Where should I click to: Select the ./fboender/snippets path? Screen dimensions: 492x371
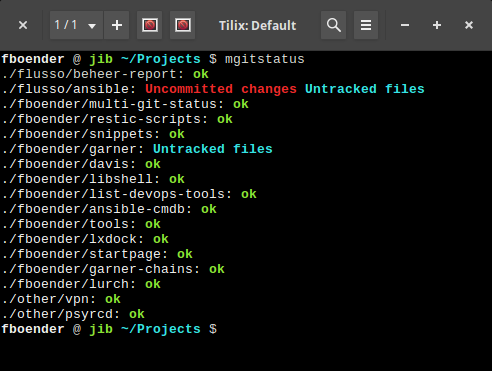(81, 134)
